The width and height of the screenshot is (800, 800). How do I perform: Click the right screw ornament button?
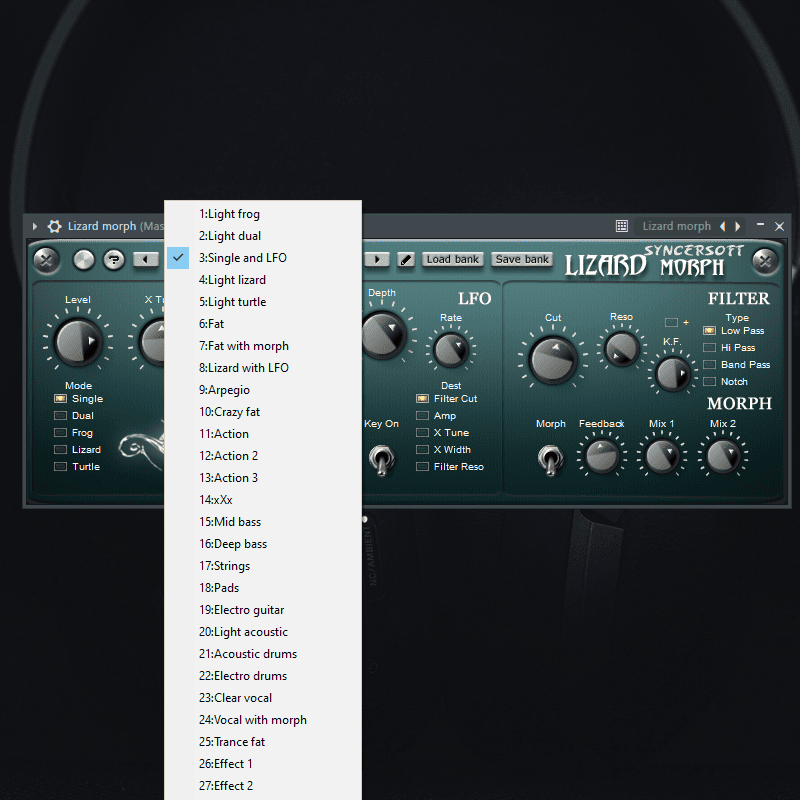(x=765, y=261)
